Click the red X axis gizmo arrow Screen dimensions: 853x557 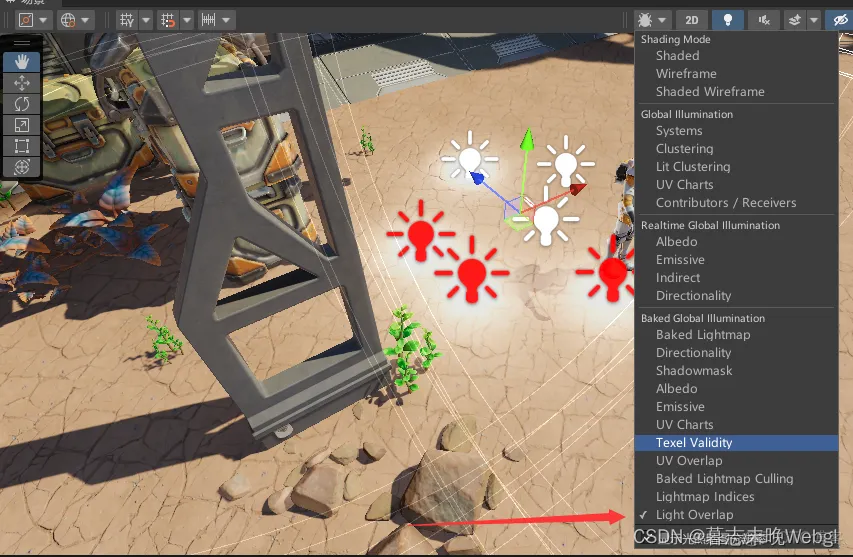tap(578, 189)
